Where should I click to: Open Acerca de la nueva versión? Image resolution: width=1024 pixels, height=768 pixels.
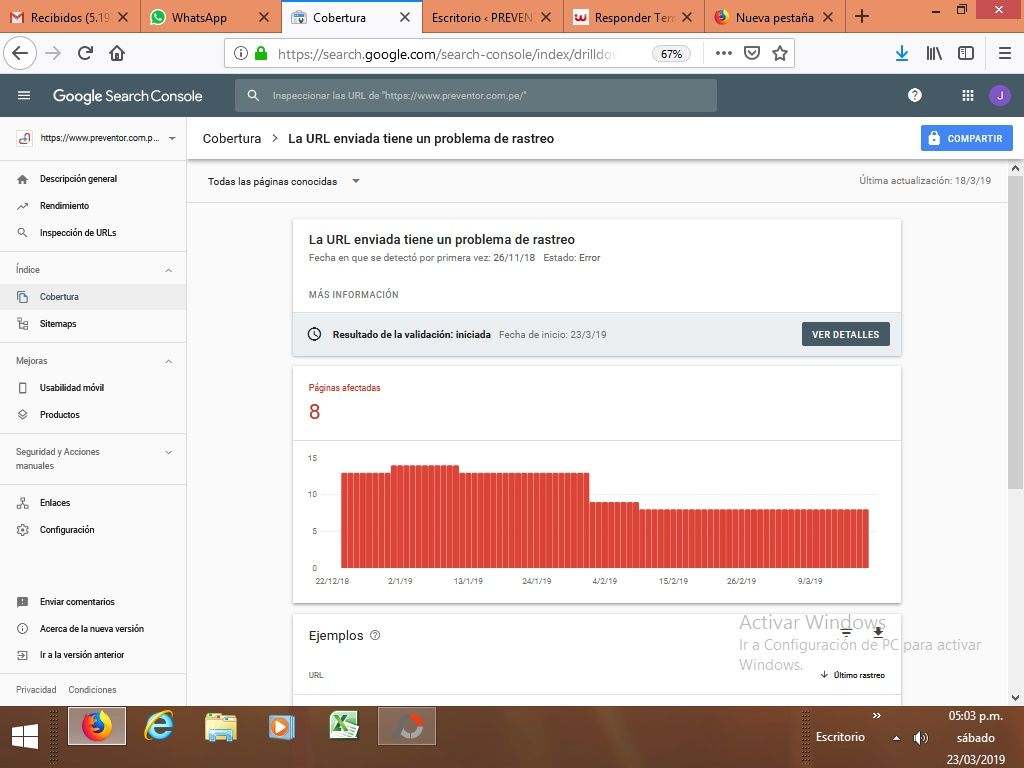point(93,628)
